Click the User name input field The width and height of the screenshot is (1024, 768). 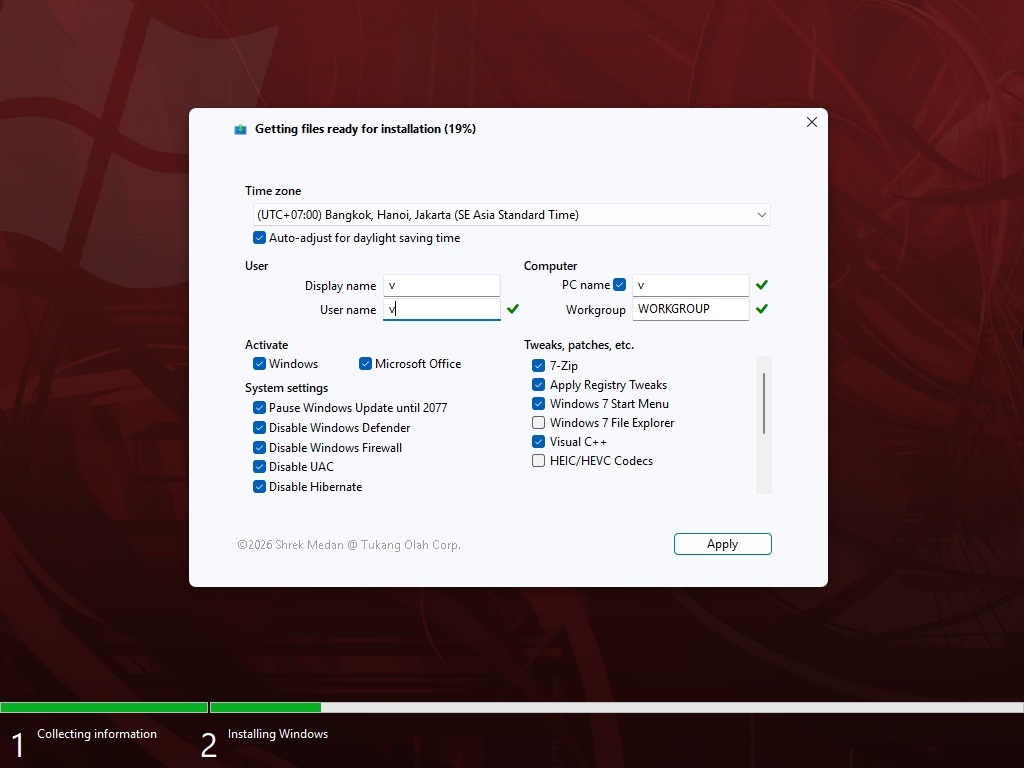point(441,309)
